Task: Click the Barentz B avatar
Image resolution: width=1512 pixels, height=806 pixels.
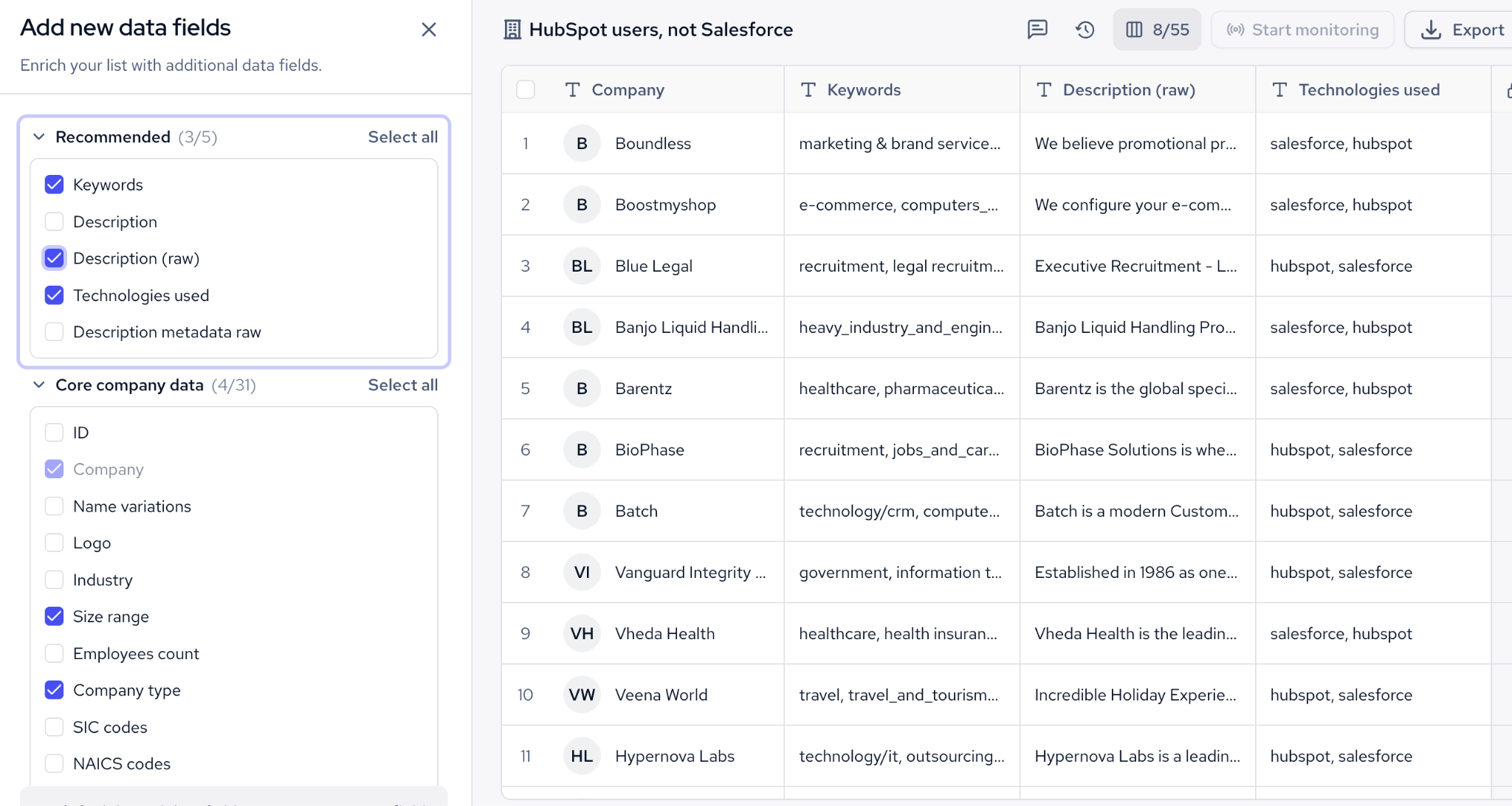Action: [x=582, y=388]
